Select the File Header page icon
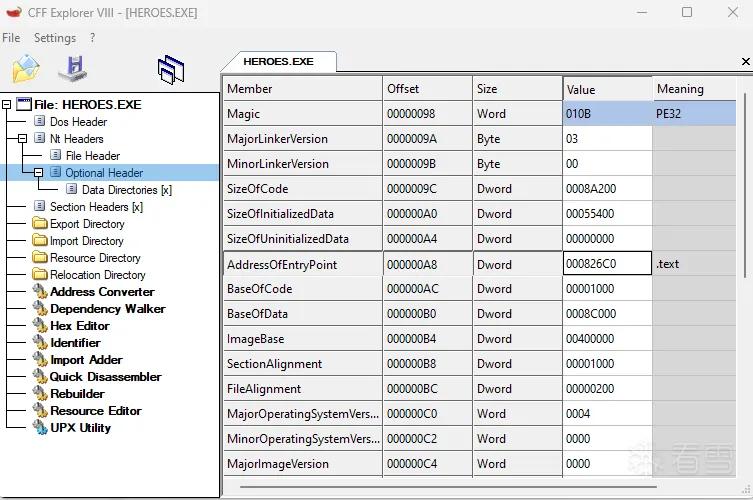 (56, 155)
